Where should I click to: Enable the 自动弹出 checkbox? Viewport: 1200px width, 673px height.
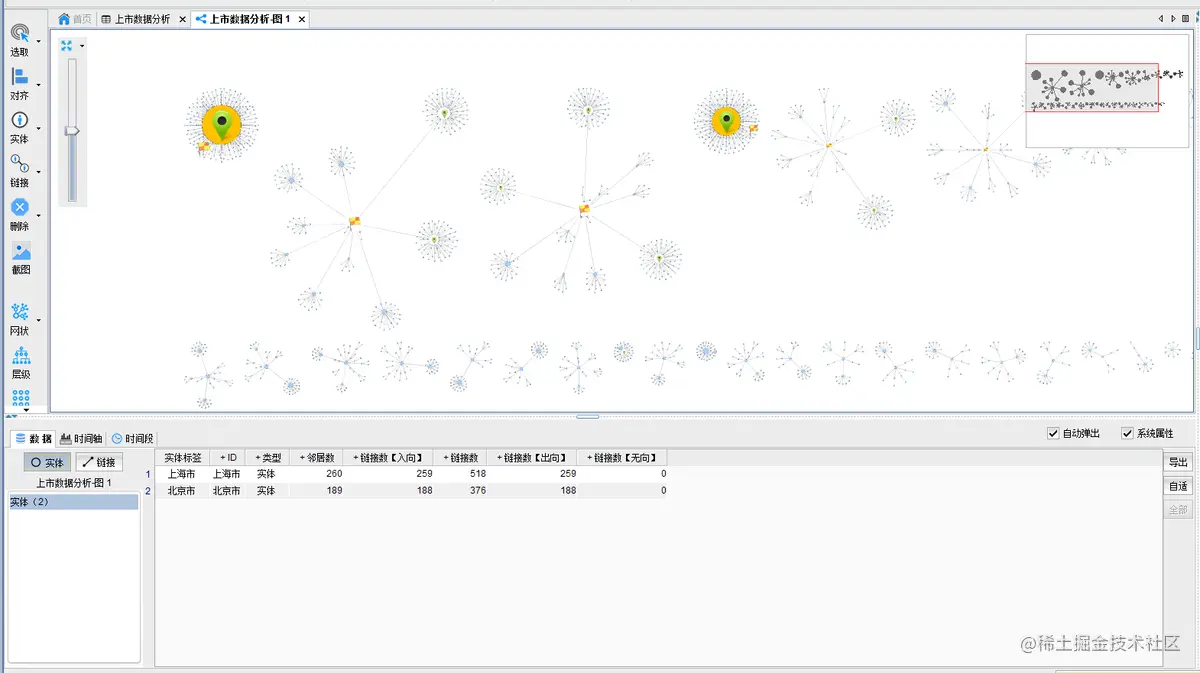click(x=1053, y=433)
